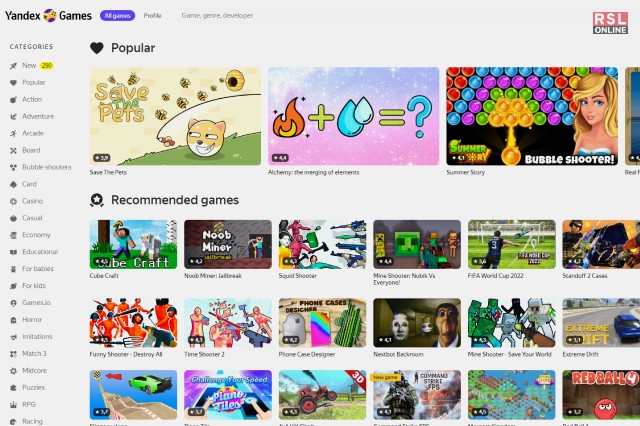This screenshot has height=426, width=640.
Task: Open the Adventure category
Action: pos(38,116)
